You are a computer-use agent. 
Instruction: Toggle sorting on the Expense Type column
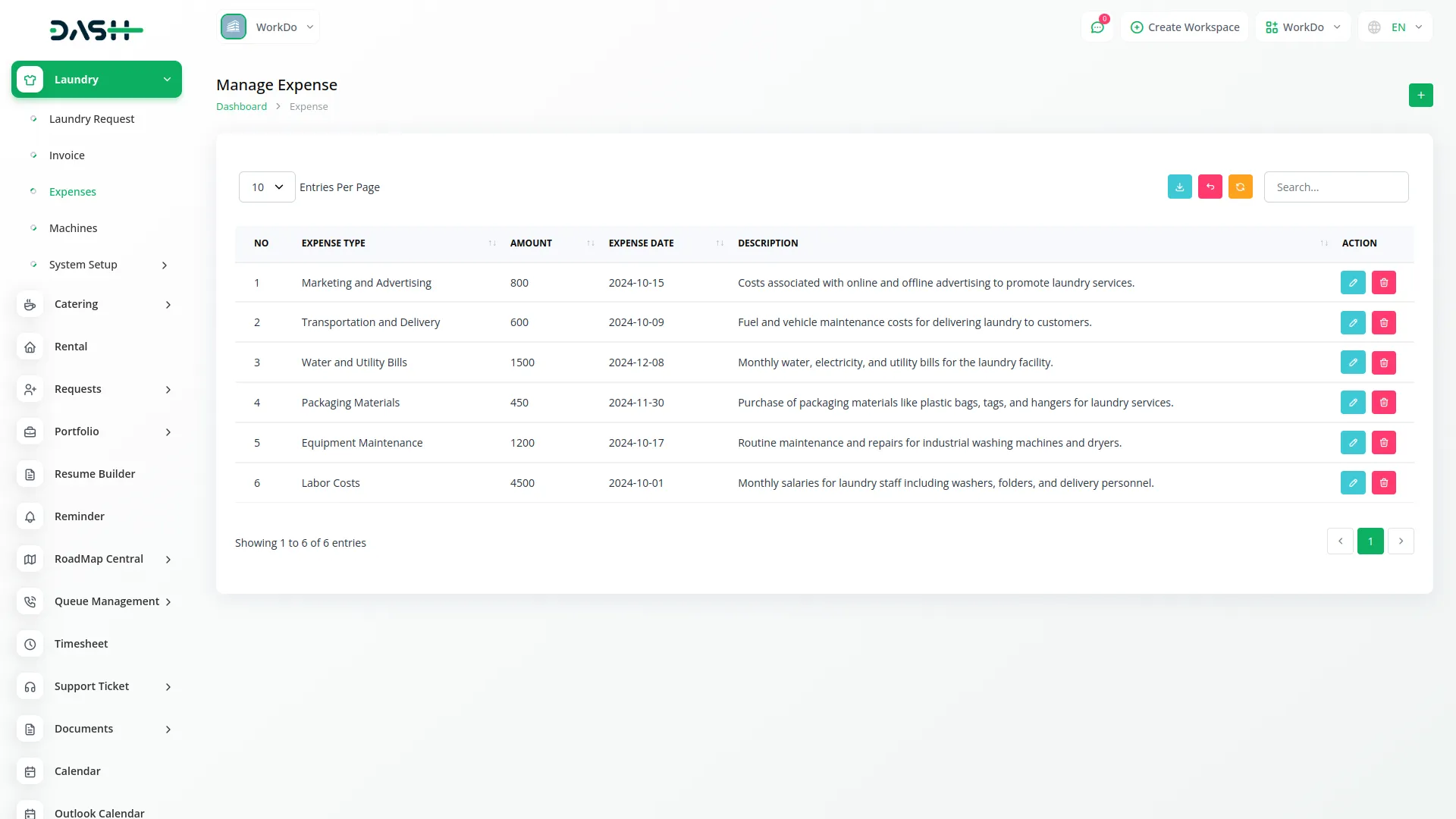click(491, 243)
